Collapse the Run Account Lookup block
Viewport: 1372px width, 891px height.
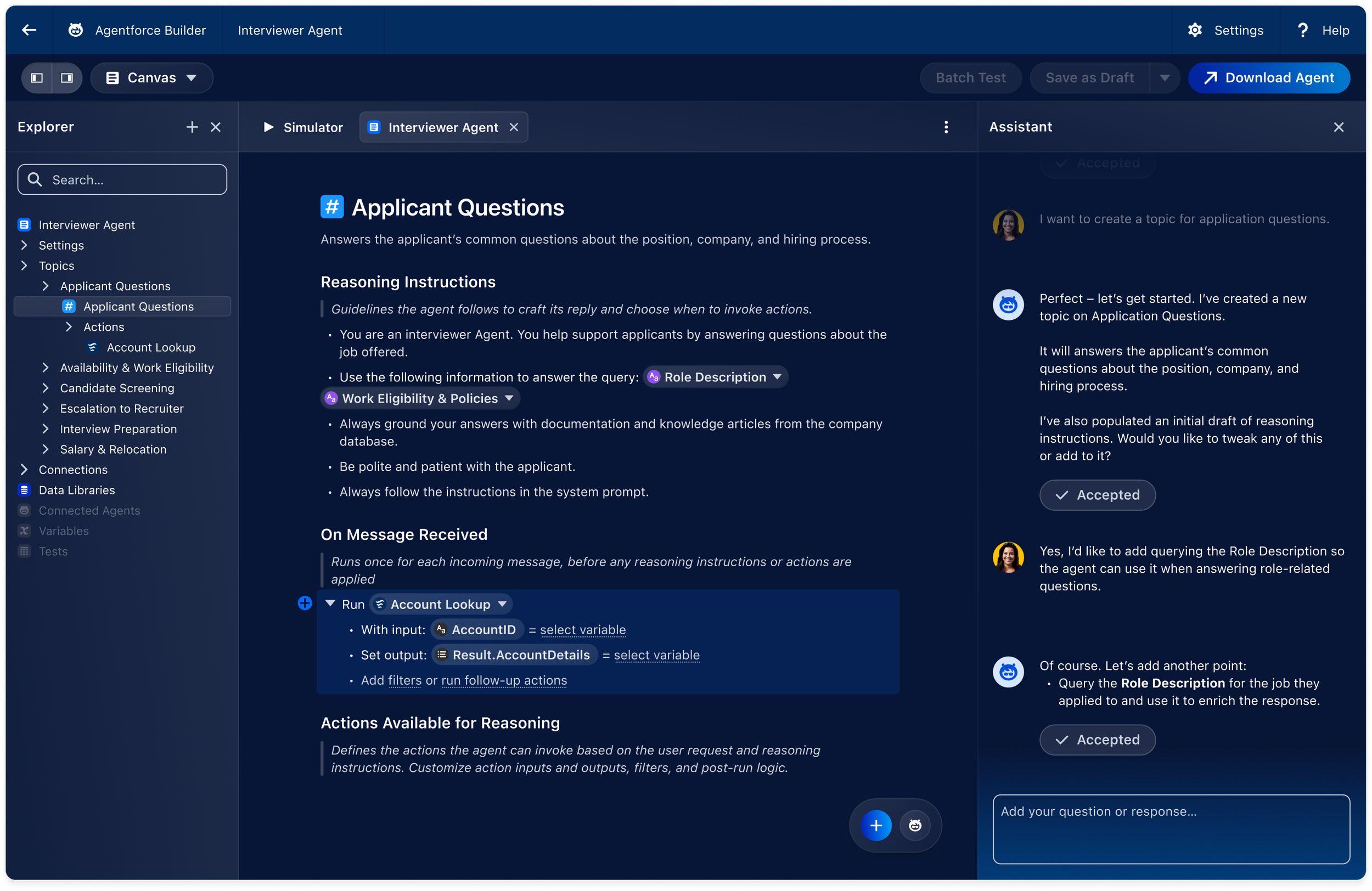click(x=330, y=604)
